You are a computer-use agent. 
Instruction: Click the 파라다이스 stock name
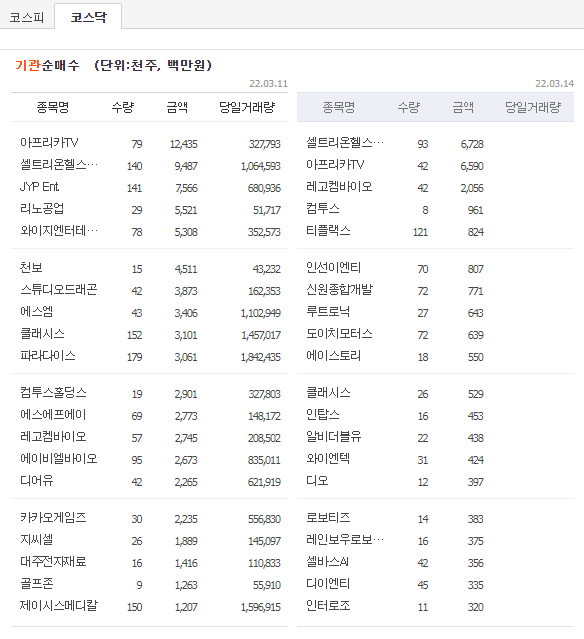pyautogui.click(x=48, y=356)
